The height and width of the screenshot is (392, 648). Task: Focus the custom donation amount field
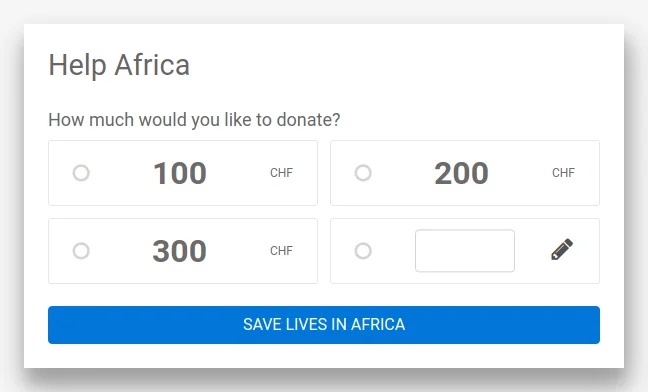[x=465, y=251]
